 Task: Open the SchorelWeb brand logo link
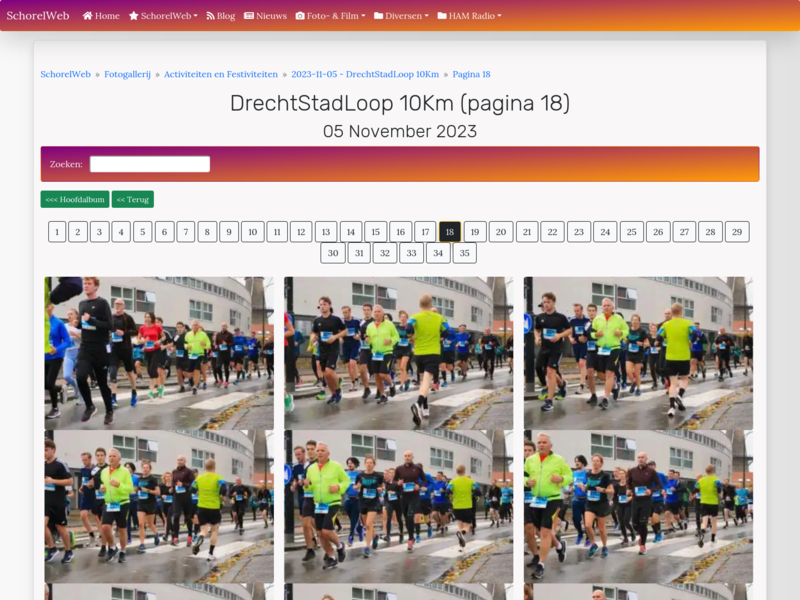click(x=38, y=16)
